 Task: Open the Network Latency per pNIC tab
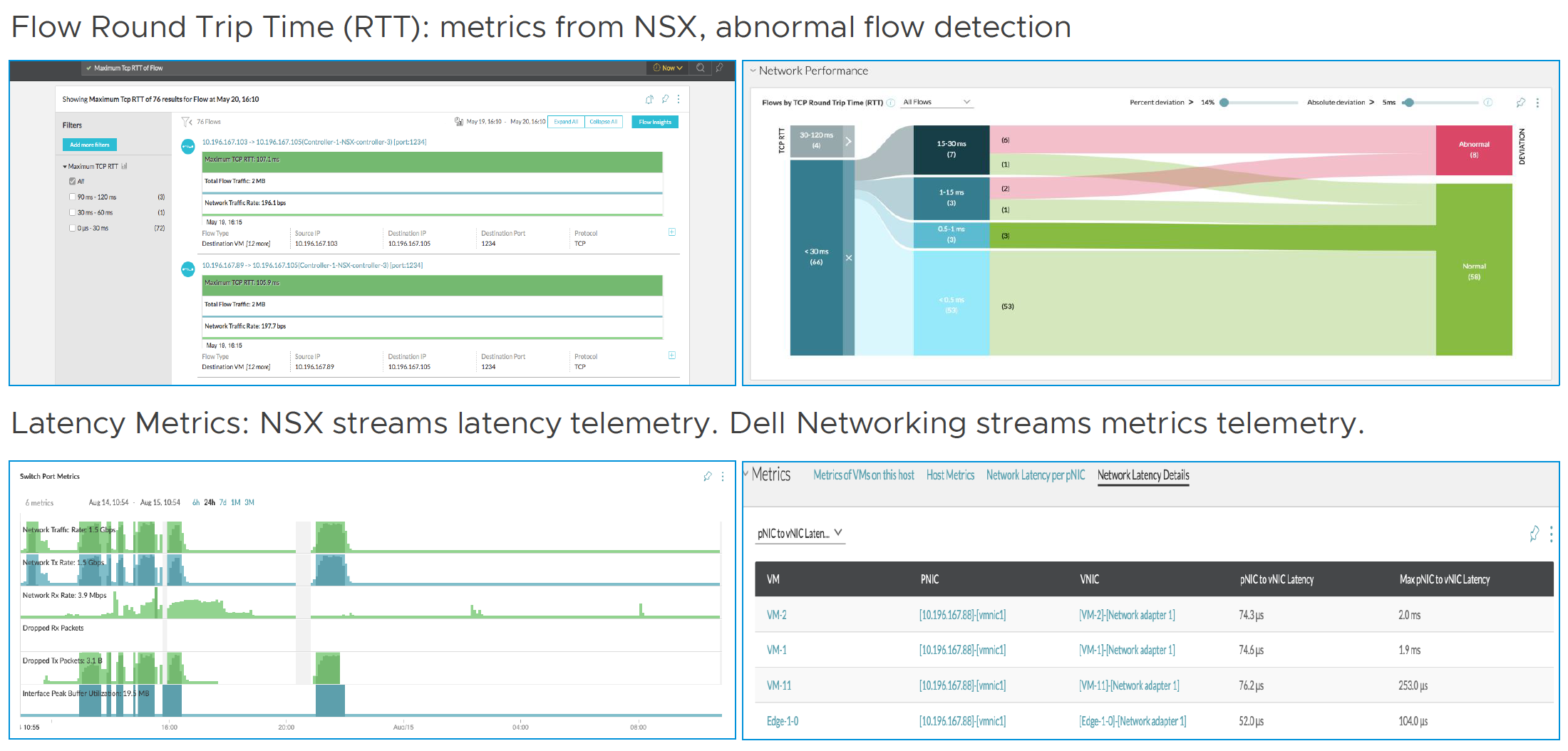(1035, 475)
